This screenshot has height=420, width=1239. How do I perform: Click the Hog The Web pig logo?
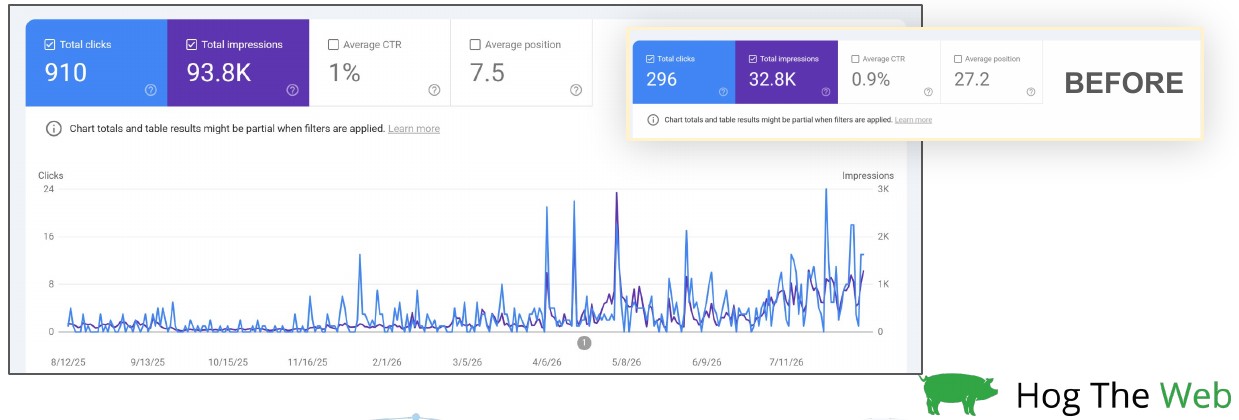(960, 394)
